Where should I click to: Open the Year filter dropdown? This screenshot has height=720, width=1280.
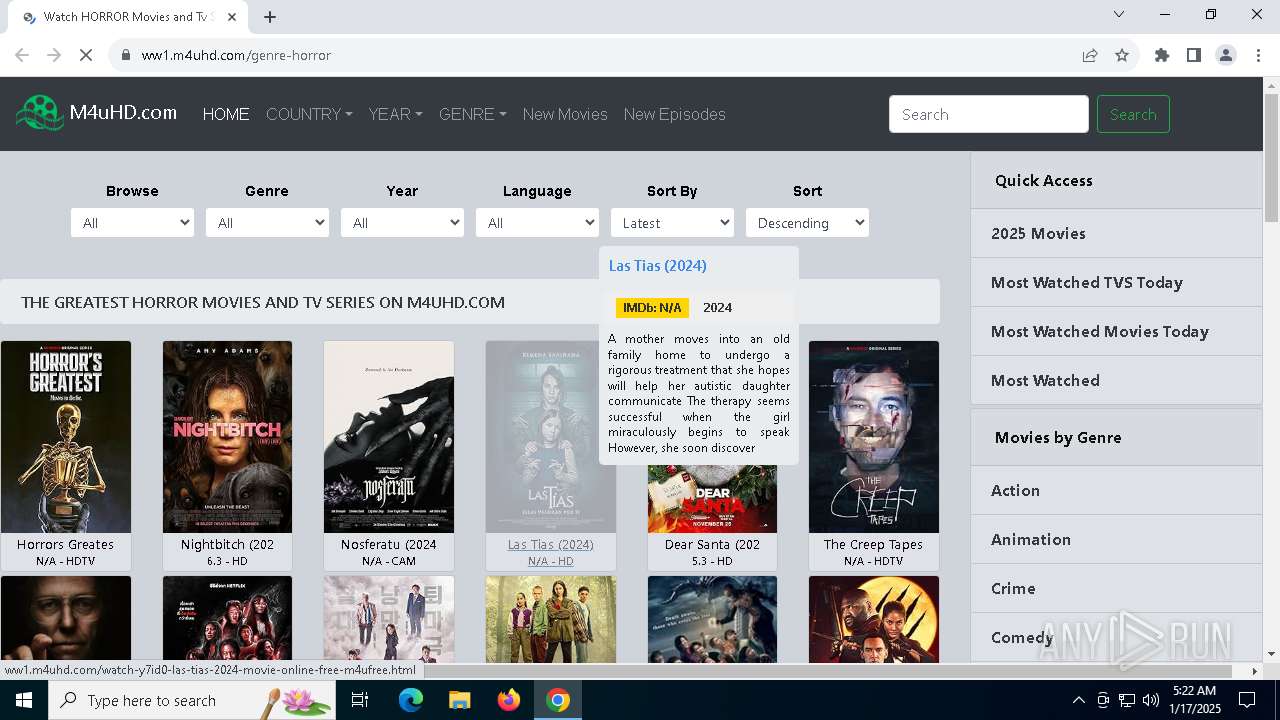click(x=402, y=223)
